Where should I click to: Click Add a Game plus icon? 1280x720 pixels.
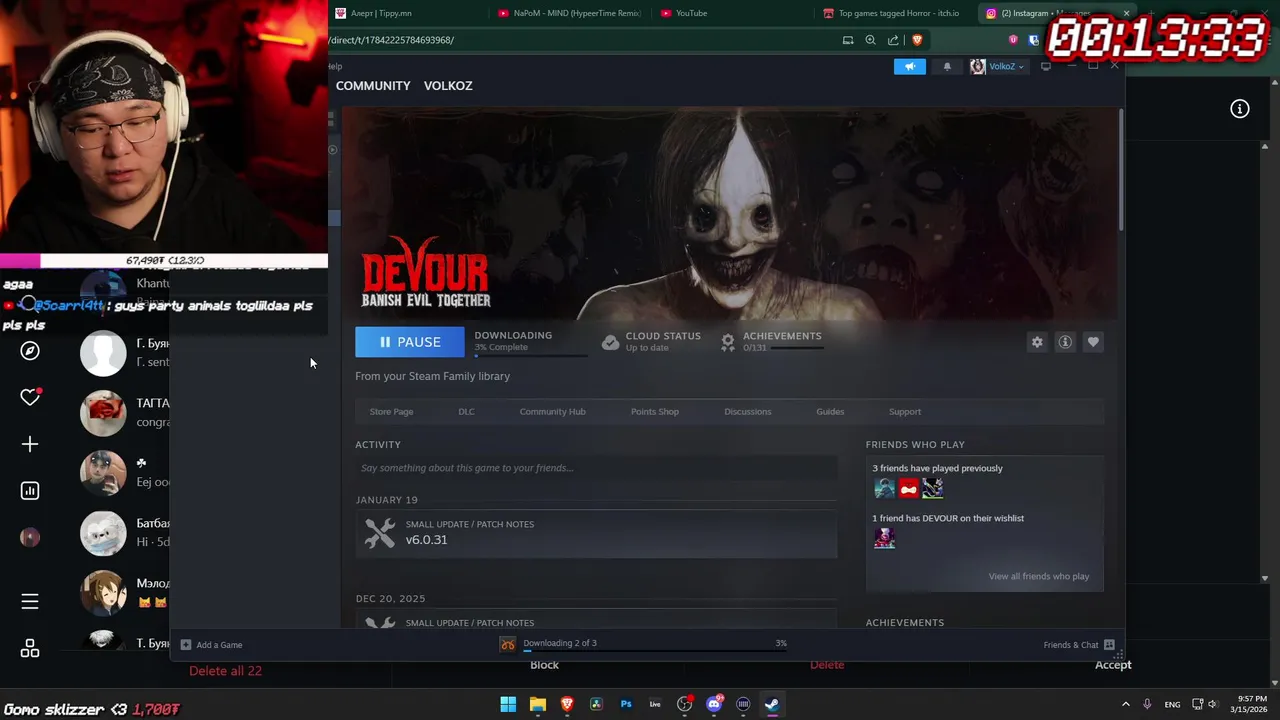click(x=185, y=645)
